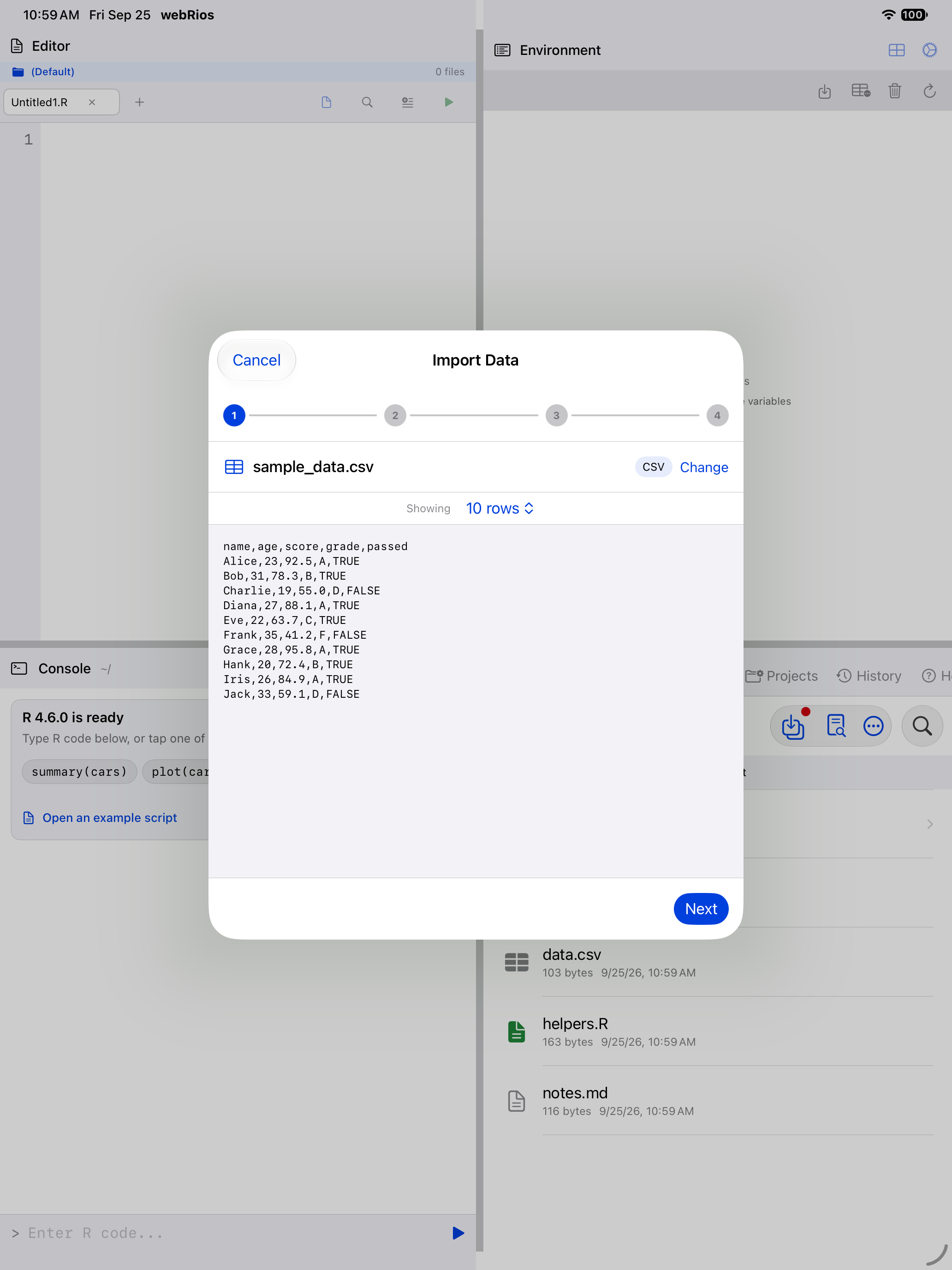The width and height of the screenshot is (952, 1270).
Task: Click the Console panel icon
Action: tap(19, 668)
